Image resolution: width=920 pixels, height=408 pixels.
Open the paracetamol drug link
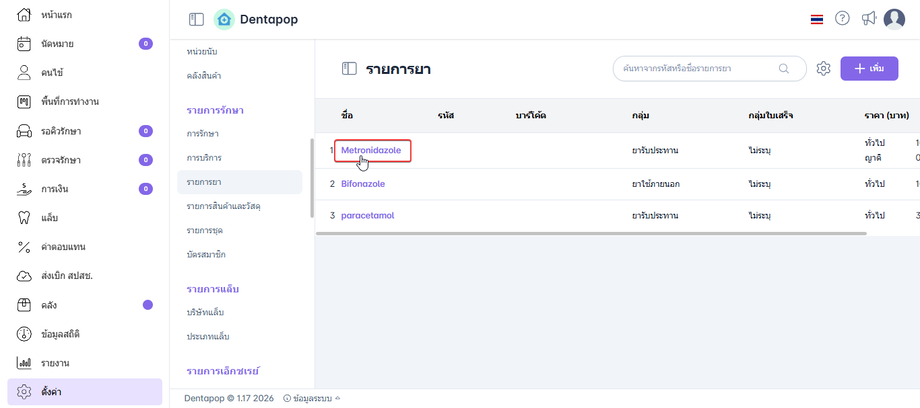pos(367,215)
